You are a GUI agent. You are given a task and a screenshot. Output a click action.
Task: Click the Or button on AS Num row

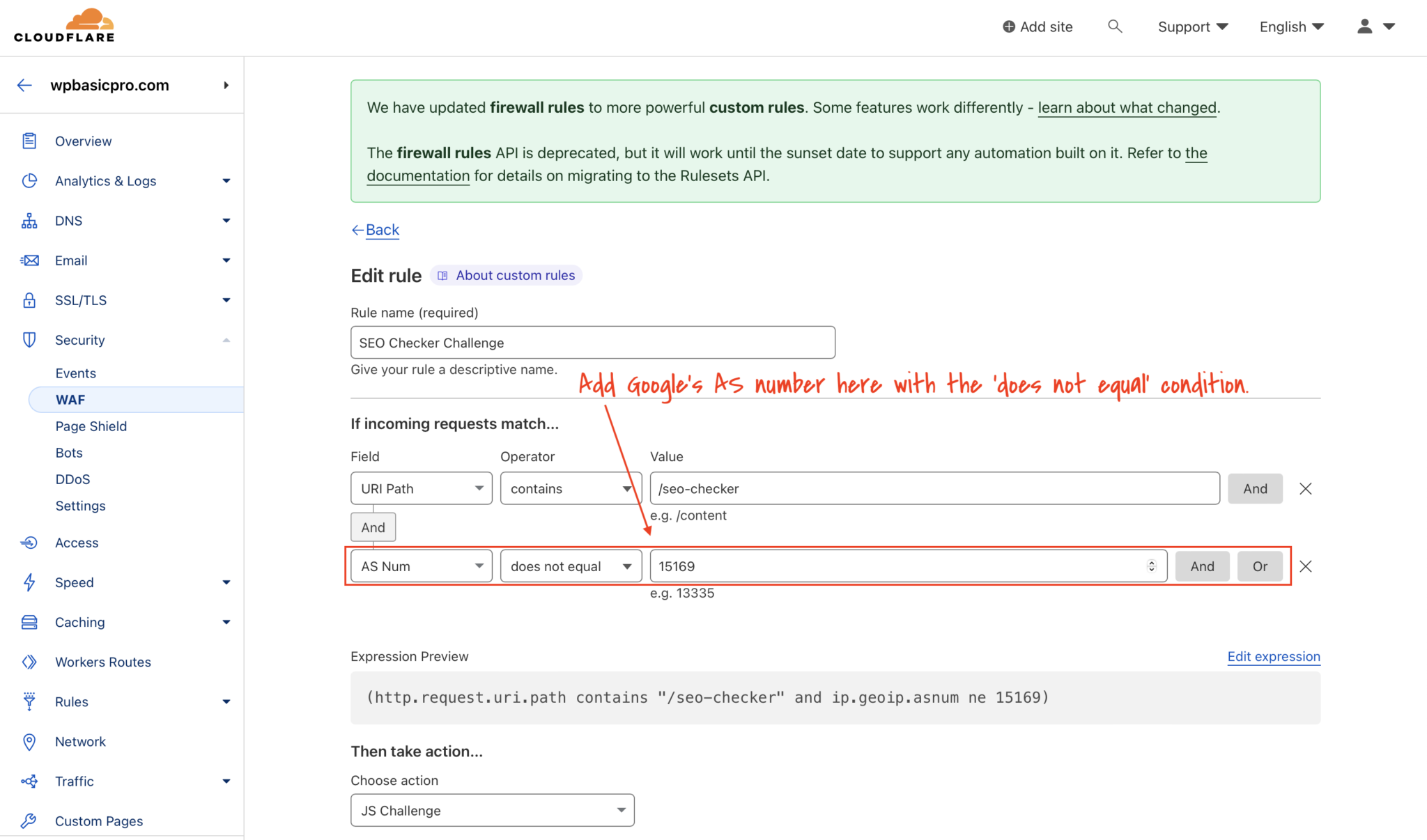(x=1260, y=566)
